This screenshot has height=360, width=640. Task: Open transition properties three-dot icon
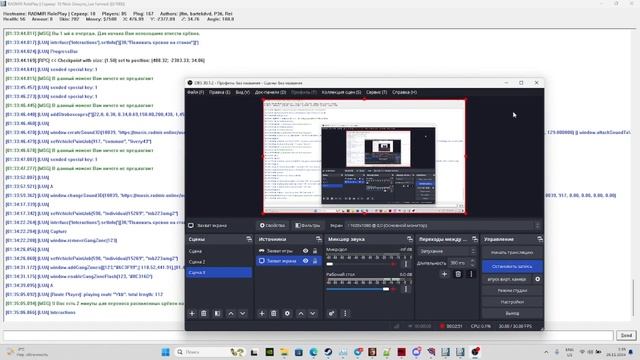point(471,274)
